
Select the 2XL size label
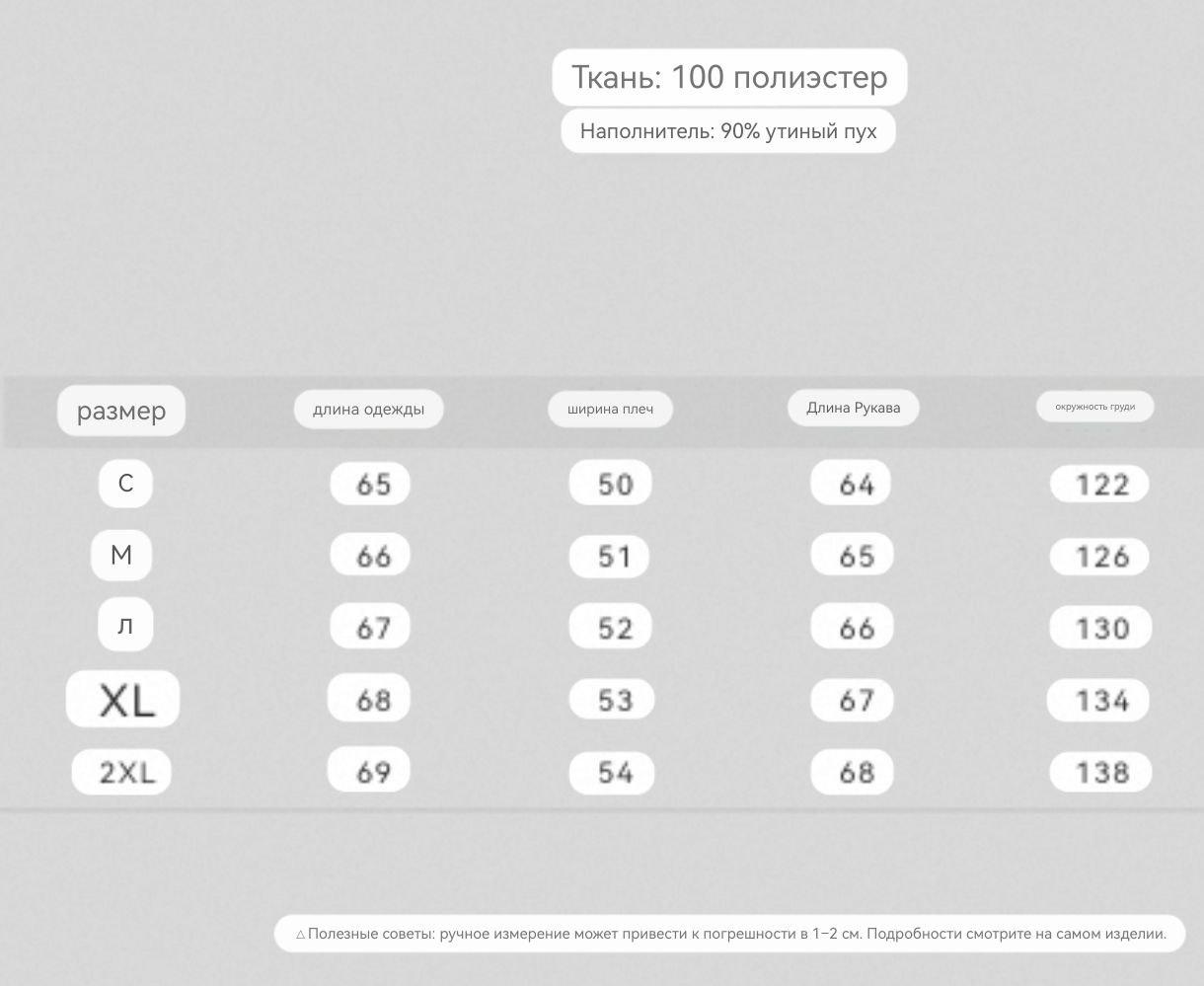121,772
